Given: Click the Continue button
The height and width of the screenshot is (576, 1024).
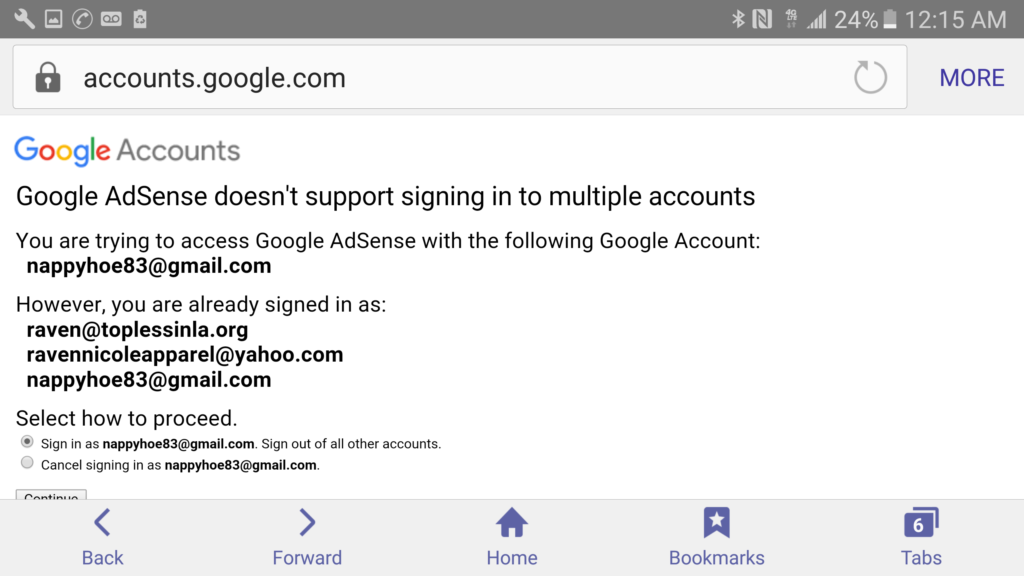Looking at the screenshot, I should (51, 495).
